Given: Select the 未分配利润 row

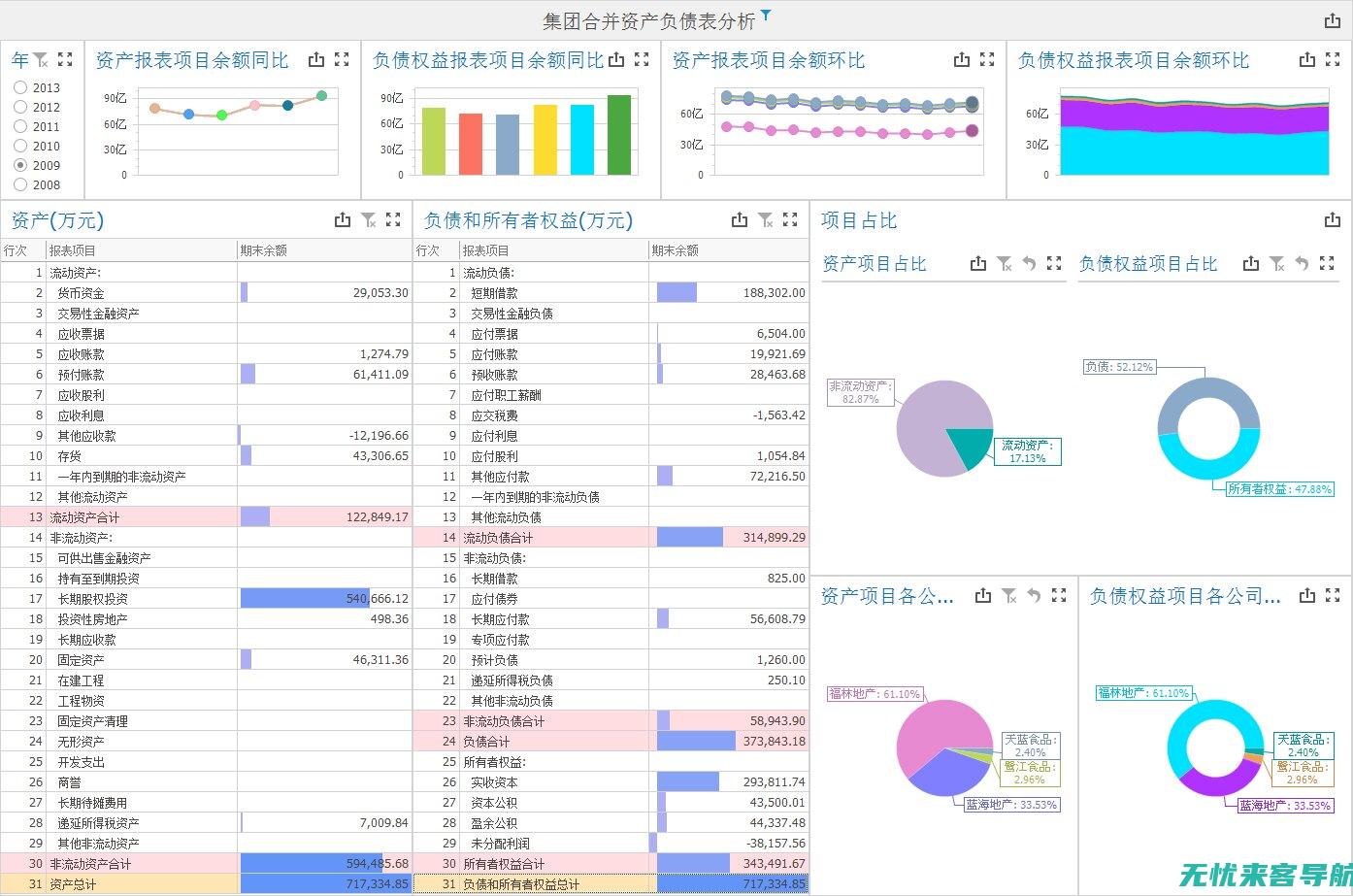Looking at the screenshot, I should pos(610,843).
